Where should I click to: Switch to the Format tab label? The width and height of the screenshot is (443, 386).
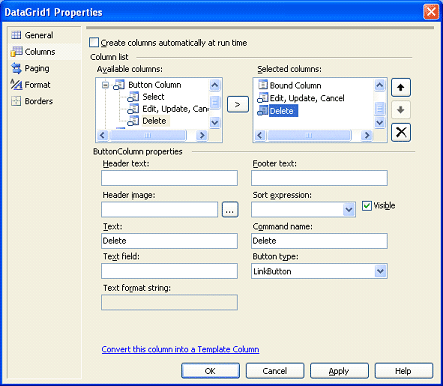37,85
